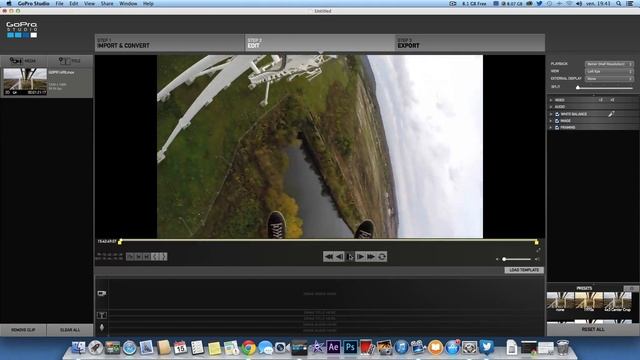Viewport: 640px width, 360px height.
Task: Click the fast forward button
Action: [371, 257]
